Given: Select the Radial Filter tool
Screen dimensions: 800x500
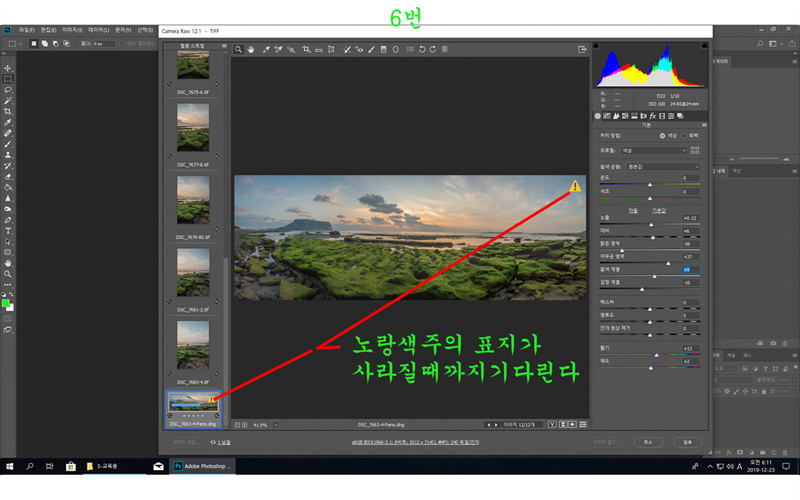Looking at the screenshot, I should pos(395,49).
